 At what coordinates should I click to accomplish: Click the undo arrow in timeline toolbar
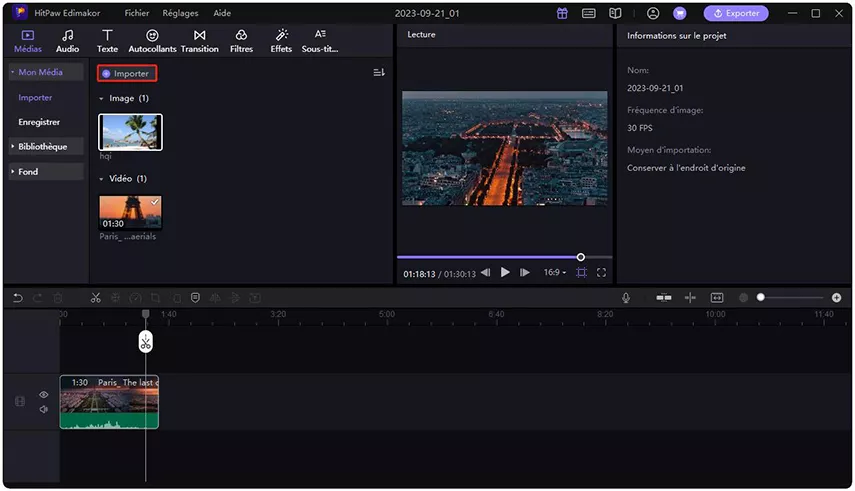[x=18, y=298]
